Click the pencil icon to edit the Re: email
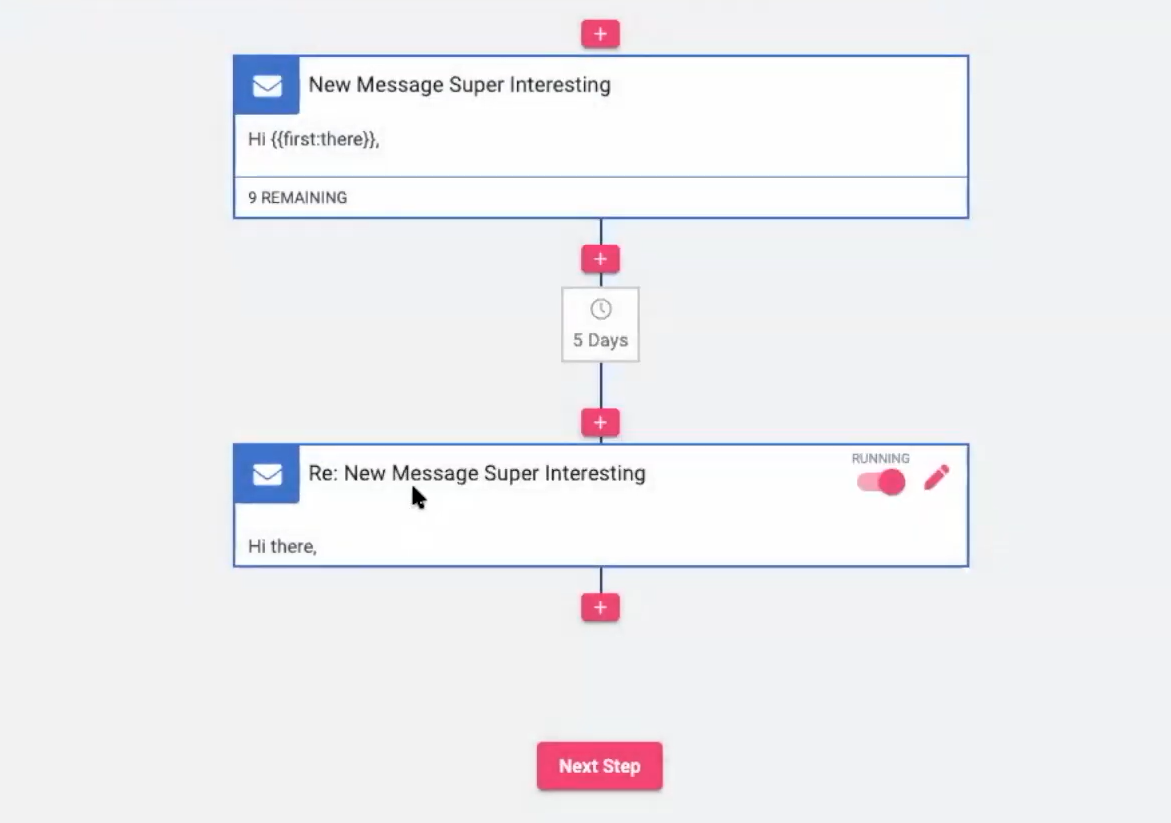The image size is (1171, 823). tap(936, 477)
